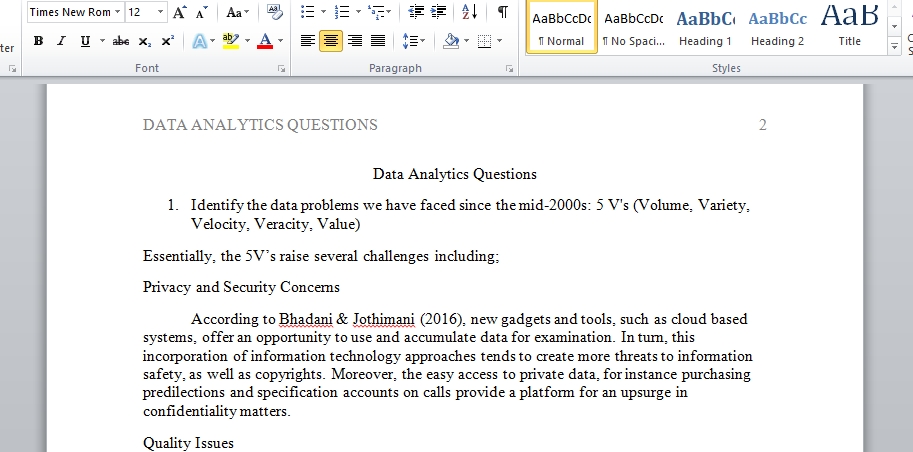The height and width of the screenshot is (452, 913).
Task: Click Increase Indent icon
Action: 439,12
